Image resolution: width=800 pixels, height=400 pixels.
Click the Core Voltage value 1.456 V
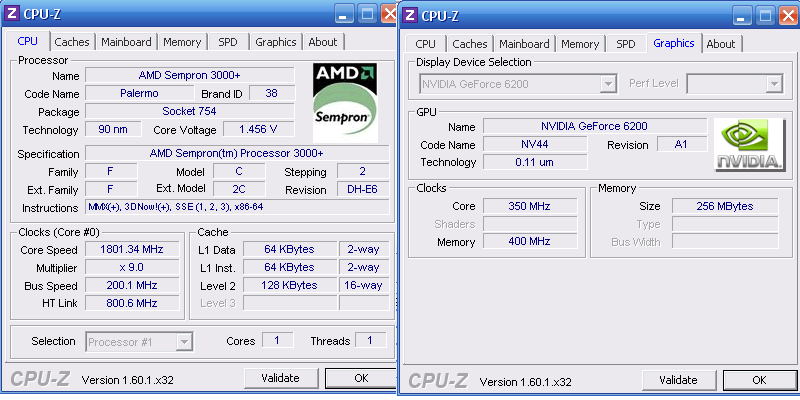coord(259,129)
